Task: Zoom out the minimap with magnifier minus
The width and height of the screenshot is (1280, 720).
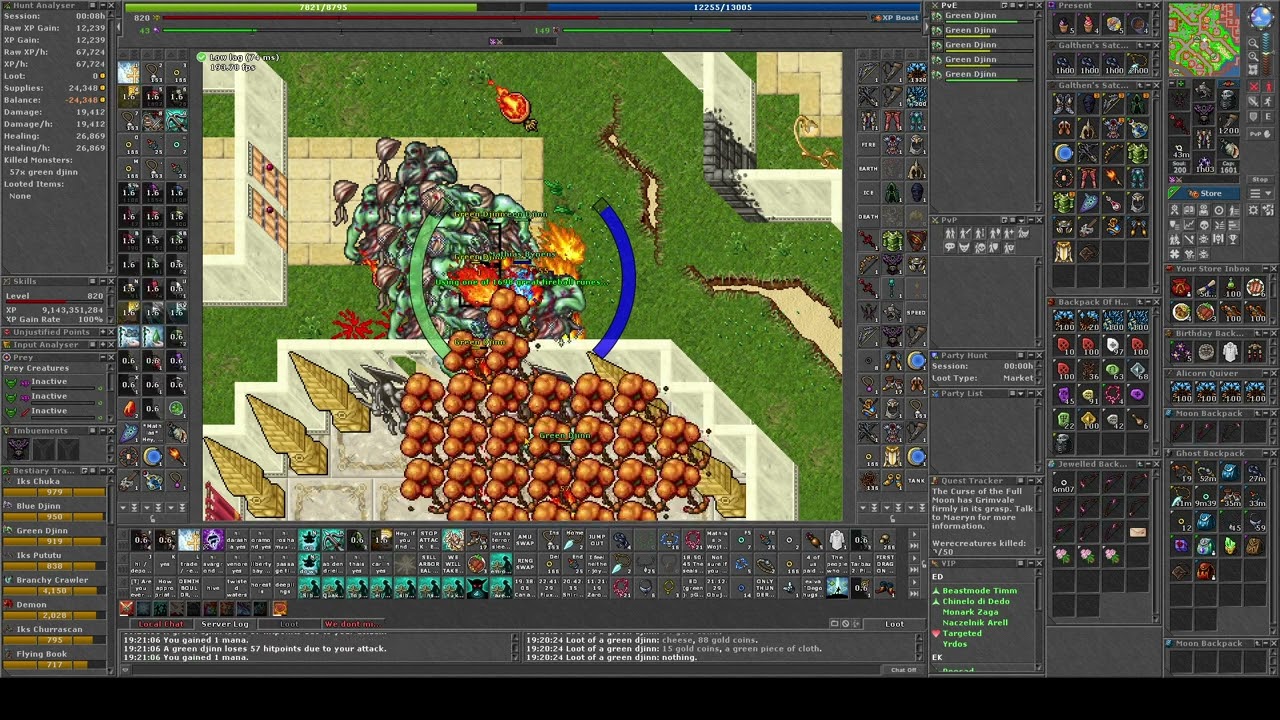Action: pos(1253,43)
